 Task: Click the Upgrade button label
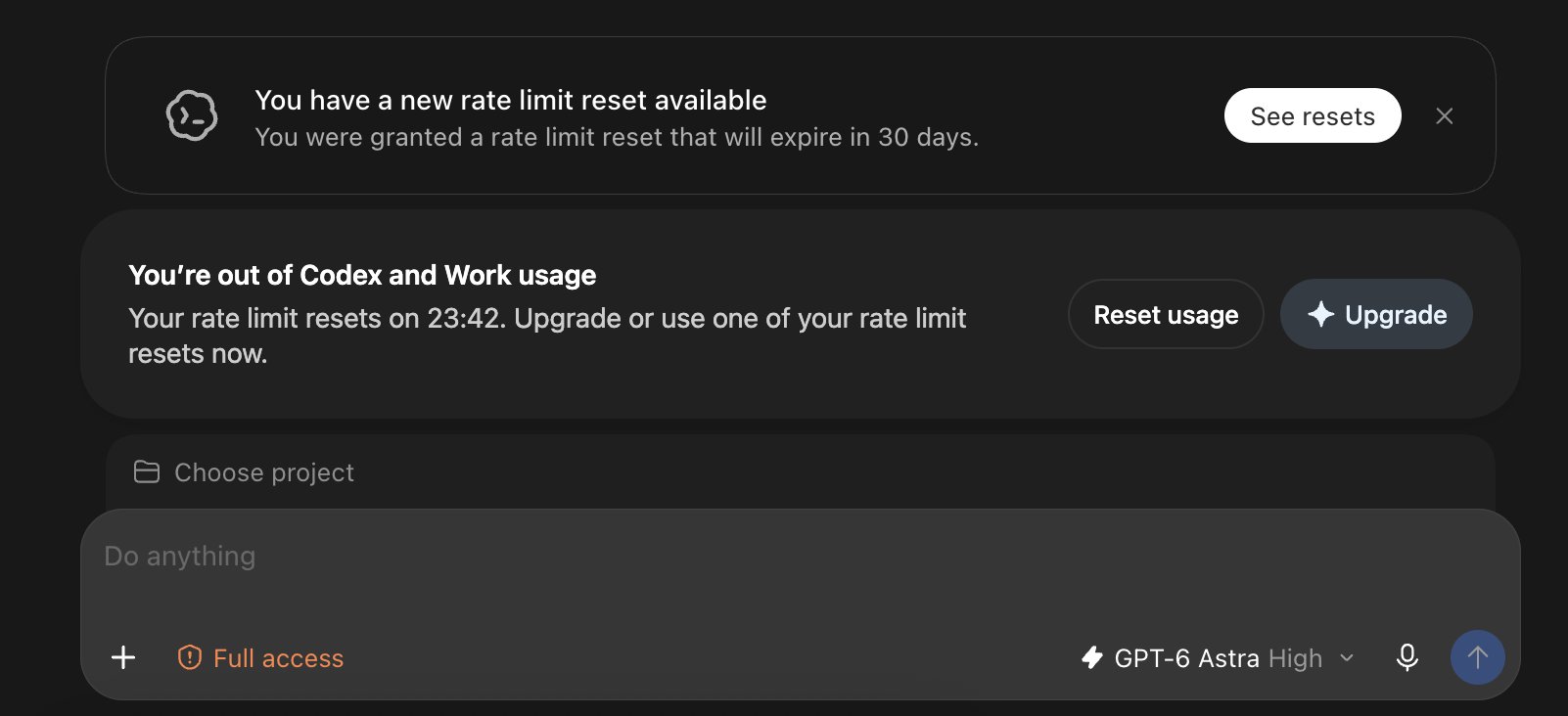[1396, 314]
